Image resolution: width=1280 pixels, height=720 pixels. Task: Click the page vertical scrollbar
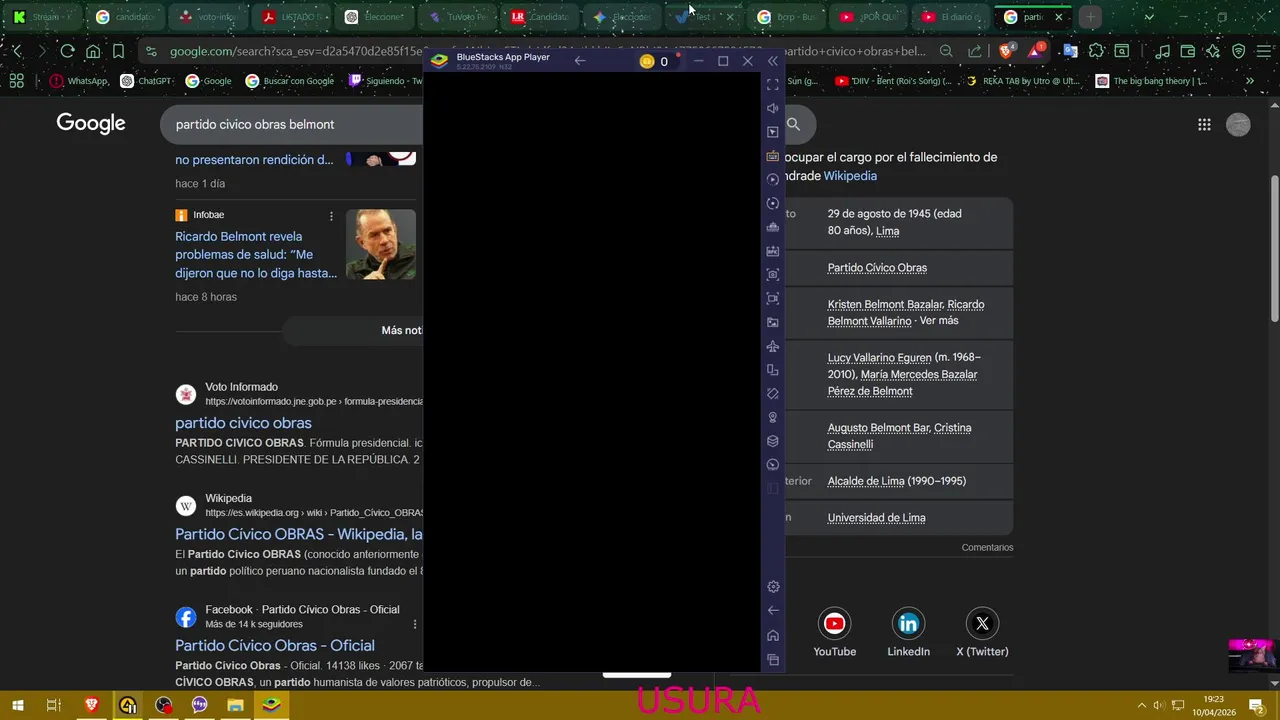point(1274,248)
